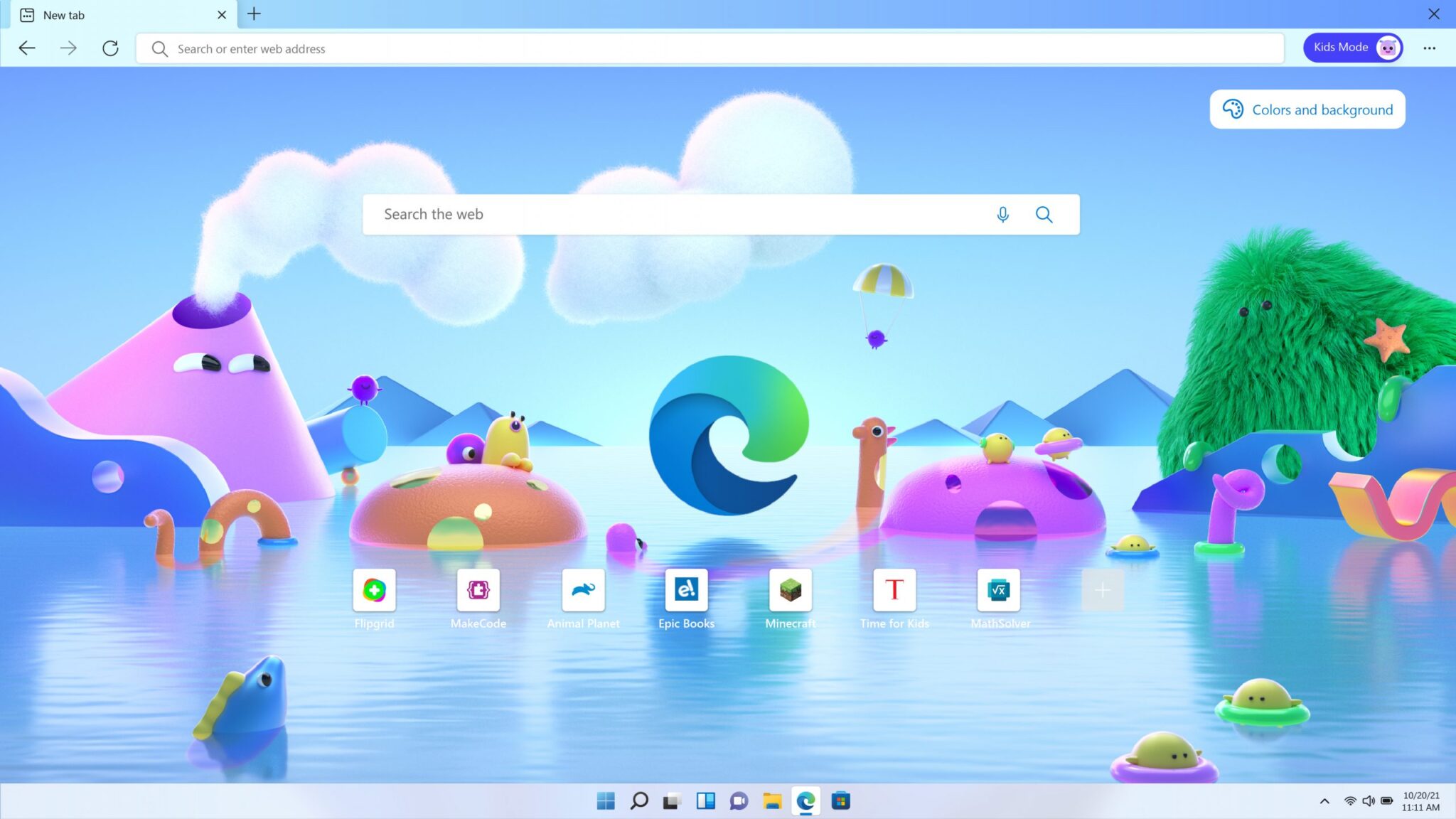
Task: Open the Settings and more menu
Action: tap(1430, 48)
